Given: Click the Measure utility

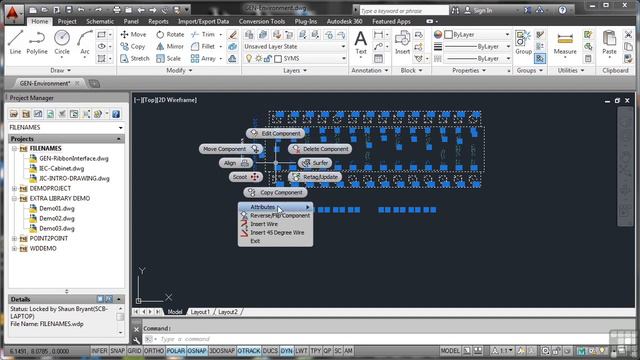Looking at the screenshot, I should coord(565,43).
